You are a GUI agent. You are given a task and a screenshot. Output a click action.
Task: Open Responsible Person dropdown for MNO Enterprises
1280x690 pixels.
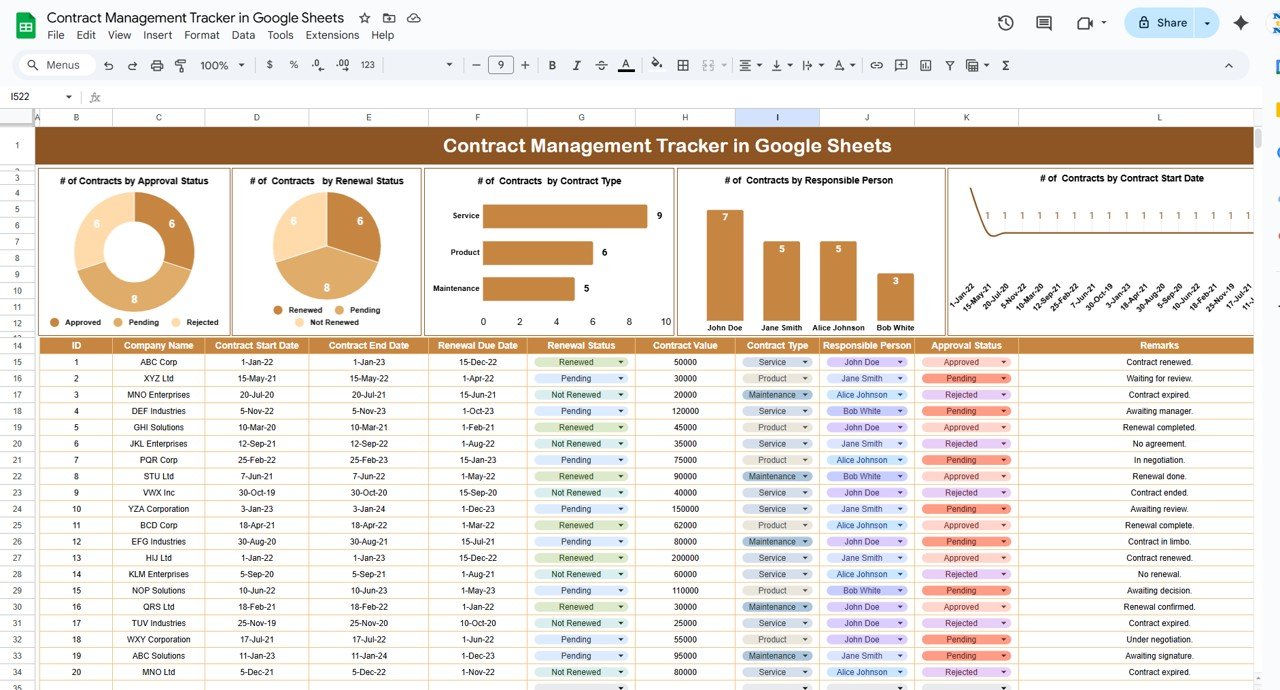point(902,395)
